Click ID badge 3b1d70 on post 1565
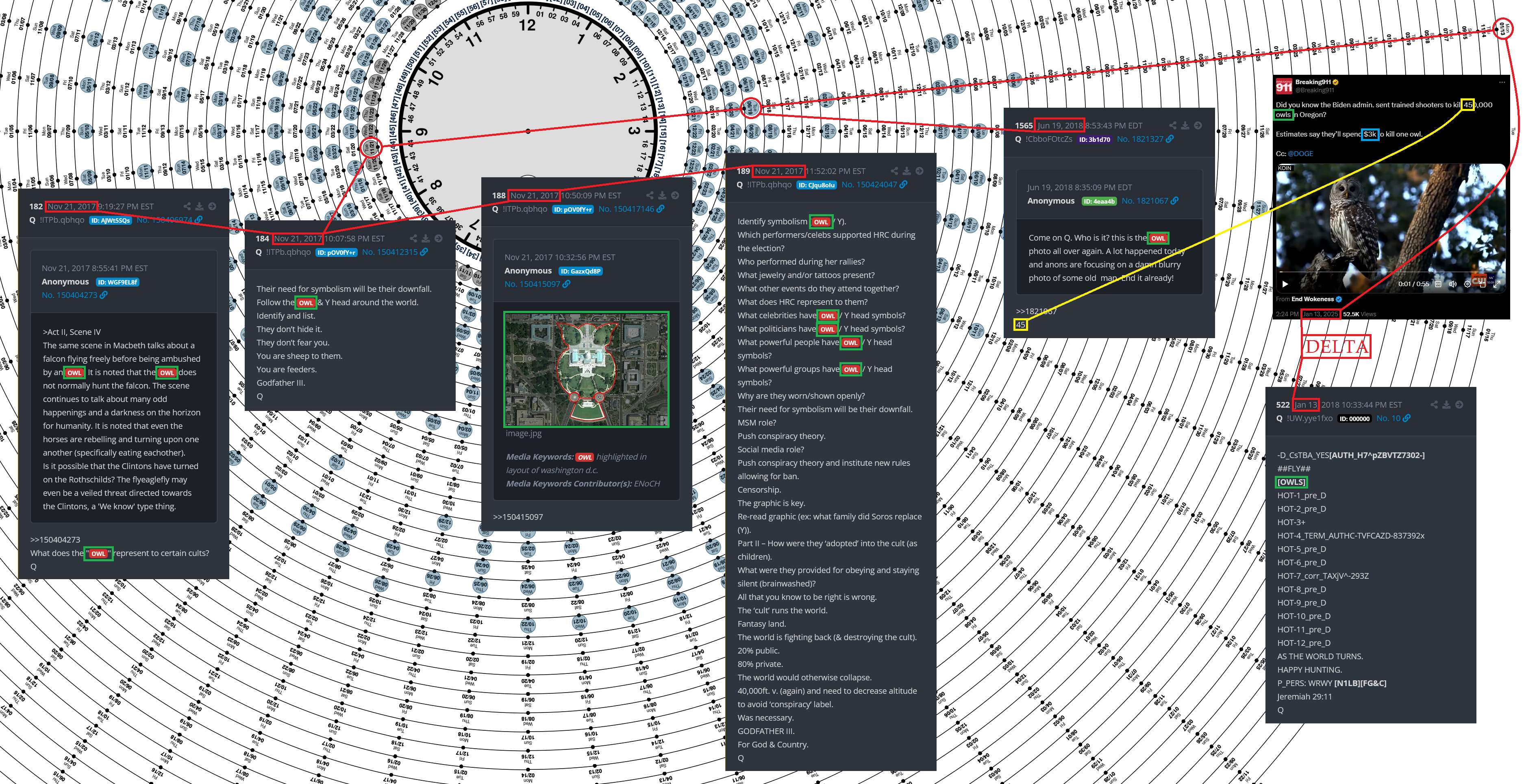Image resolution: width=1537 pixels, height=784 pixels. 1094,140
